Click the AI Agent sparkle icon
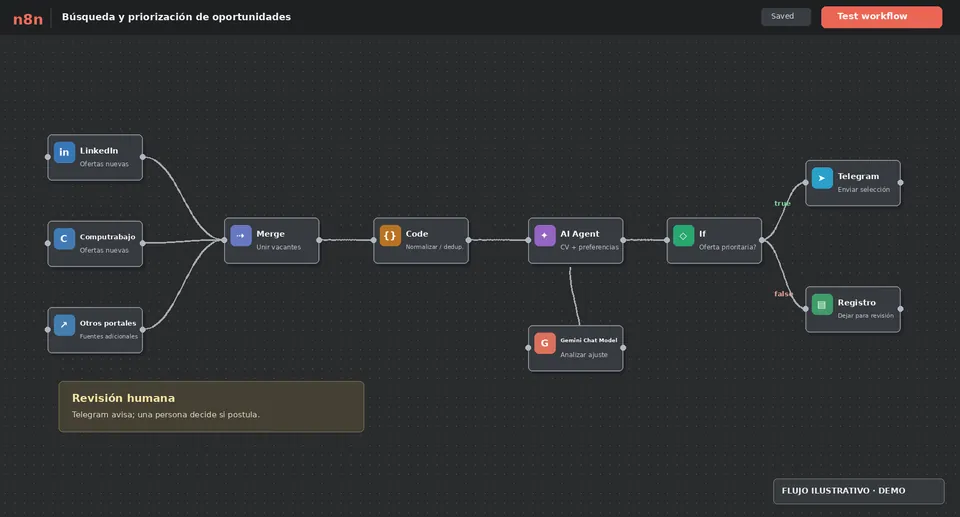 point(544,235)
